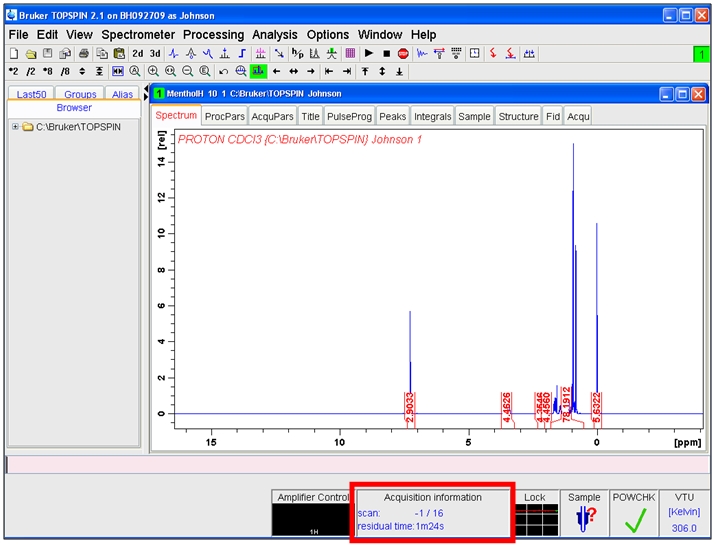Zoom in with the plus magnifier
Image resolution: width=718 pixels, height=546 pixels.
[153, 71]
